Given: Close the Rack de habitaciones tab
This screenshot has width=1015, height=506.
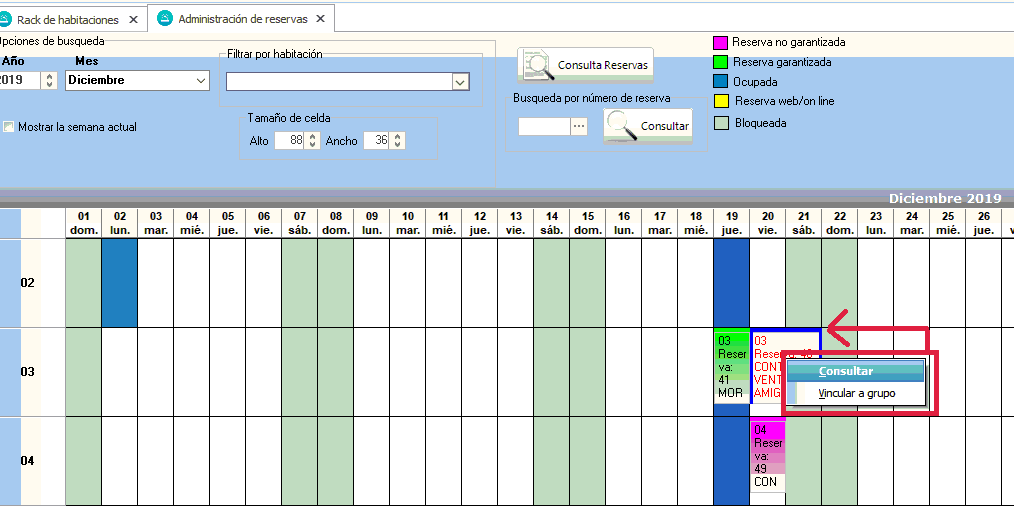Looking at the screenshot, I should coord(134,20).
